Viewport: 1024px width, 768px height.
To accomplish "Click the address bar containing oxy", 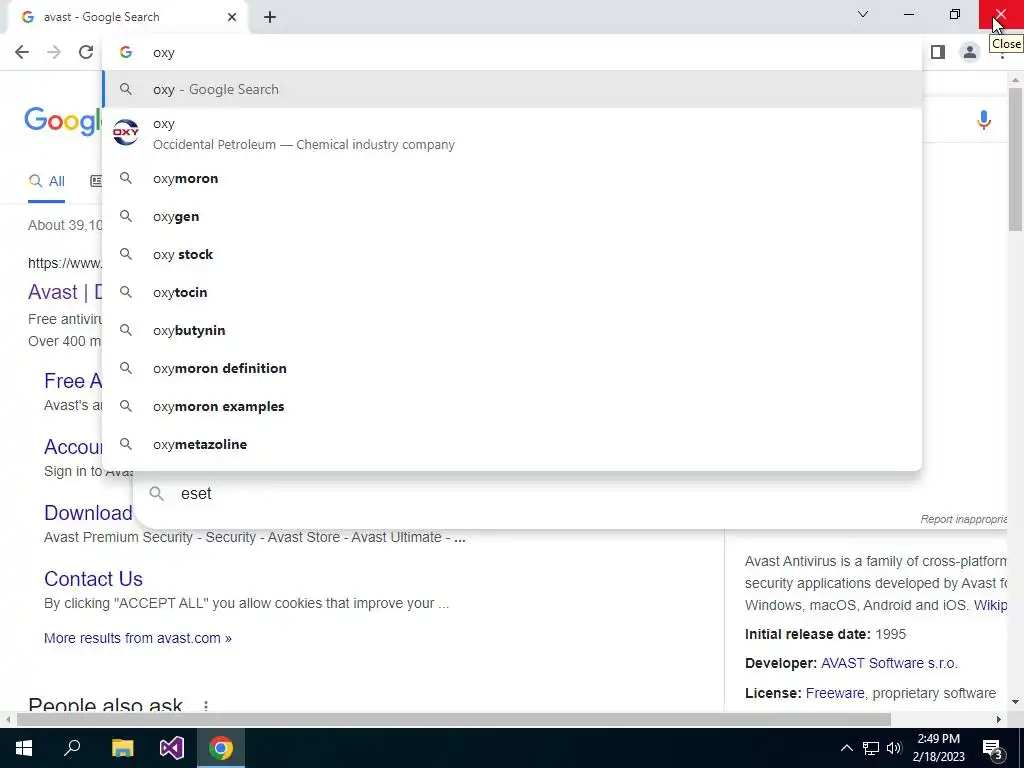I will 512,52.
